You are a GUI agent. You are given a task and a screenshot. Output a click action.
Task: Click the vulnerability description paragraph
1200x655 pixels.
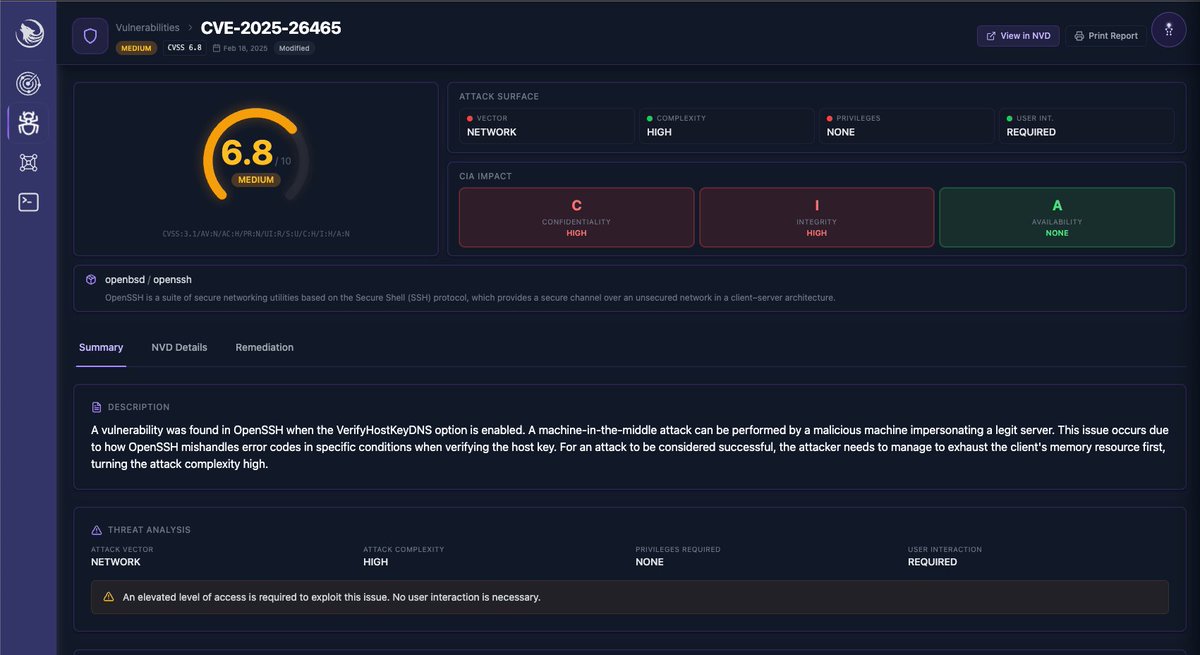[x=629, y=447]
